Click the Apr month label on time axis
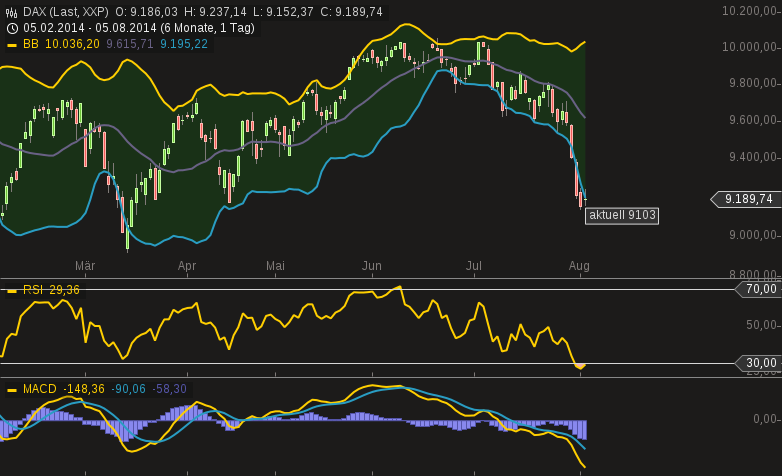782x476 pixels. point(187,266)
